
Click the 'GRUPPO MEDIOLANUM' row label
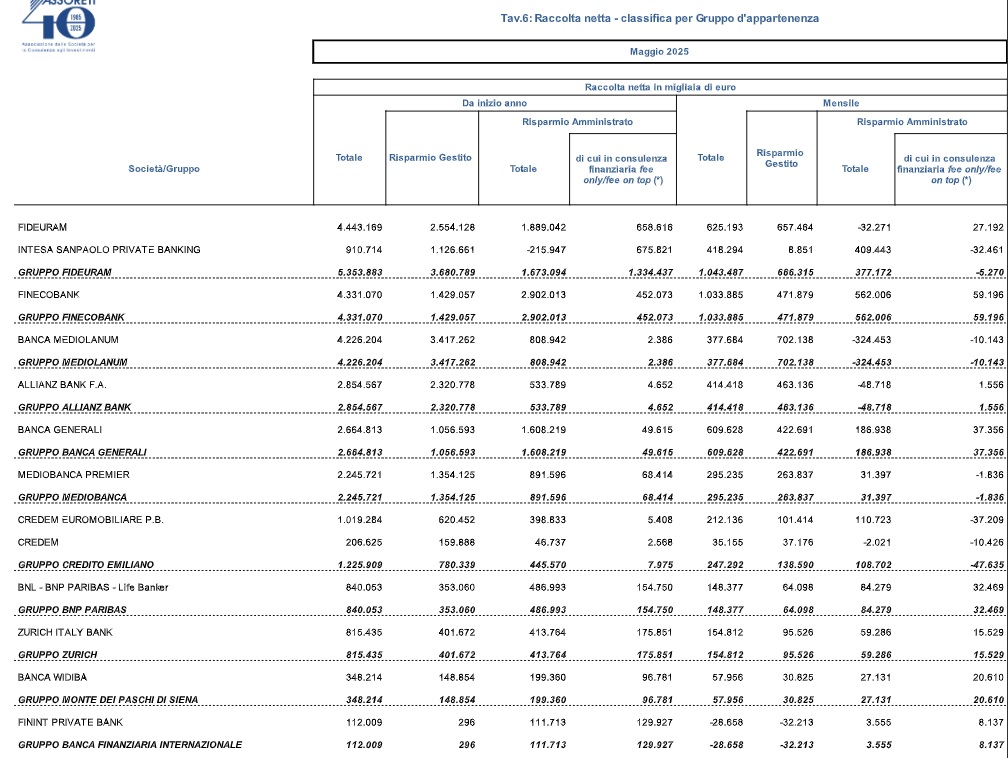tap(73, 363)
